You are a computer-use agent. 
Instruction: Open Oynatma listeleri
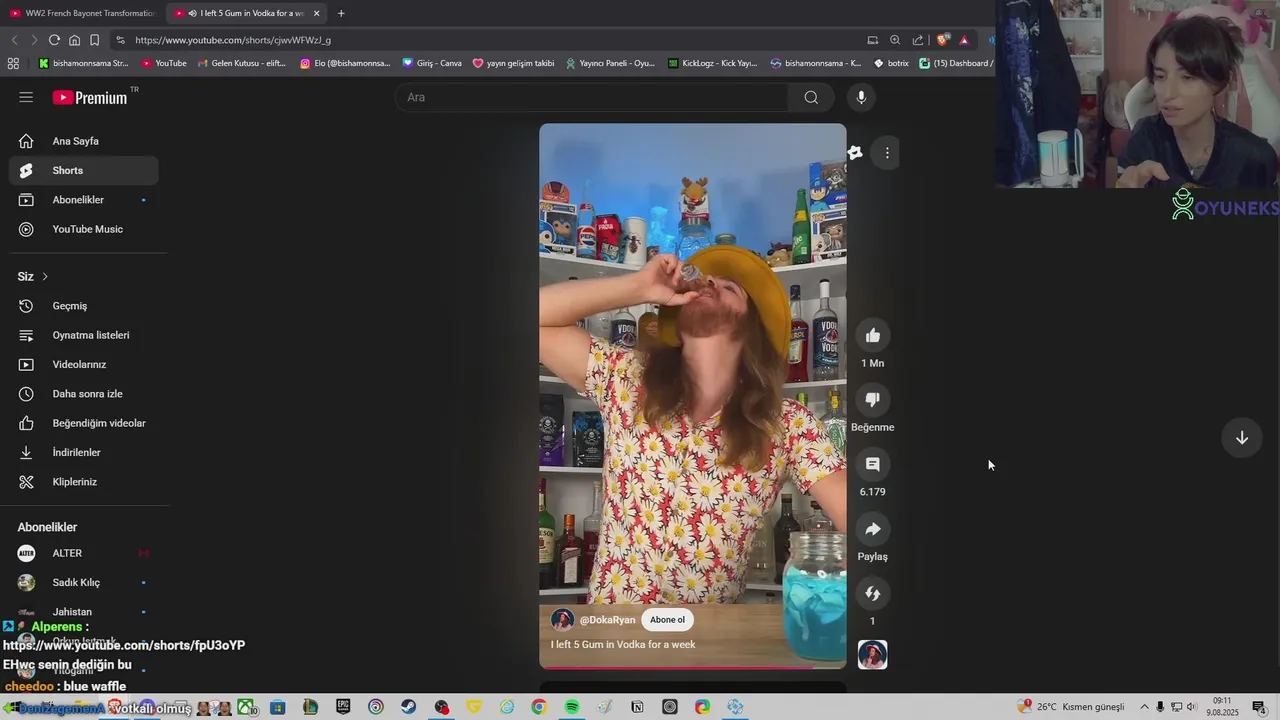click(x=84, y=335)
